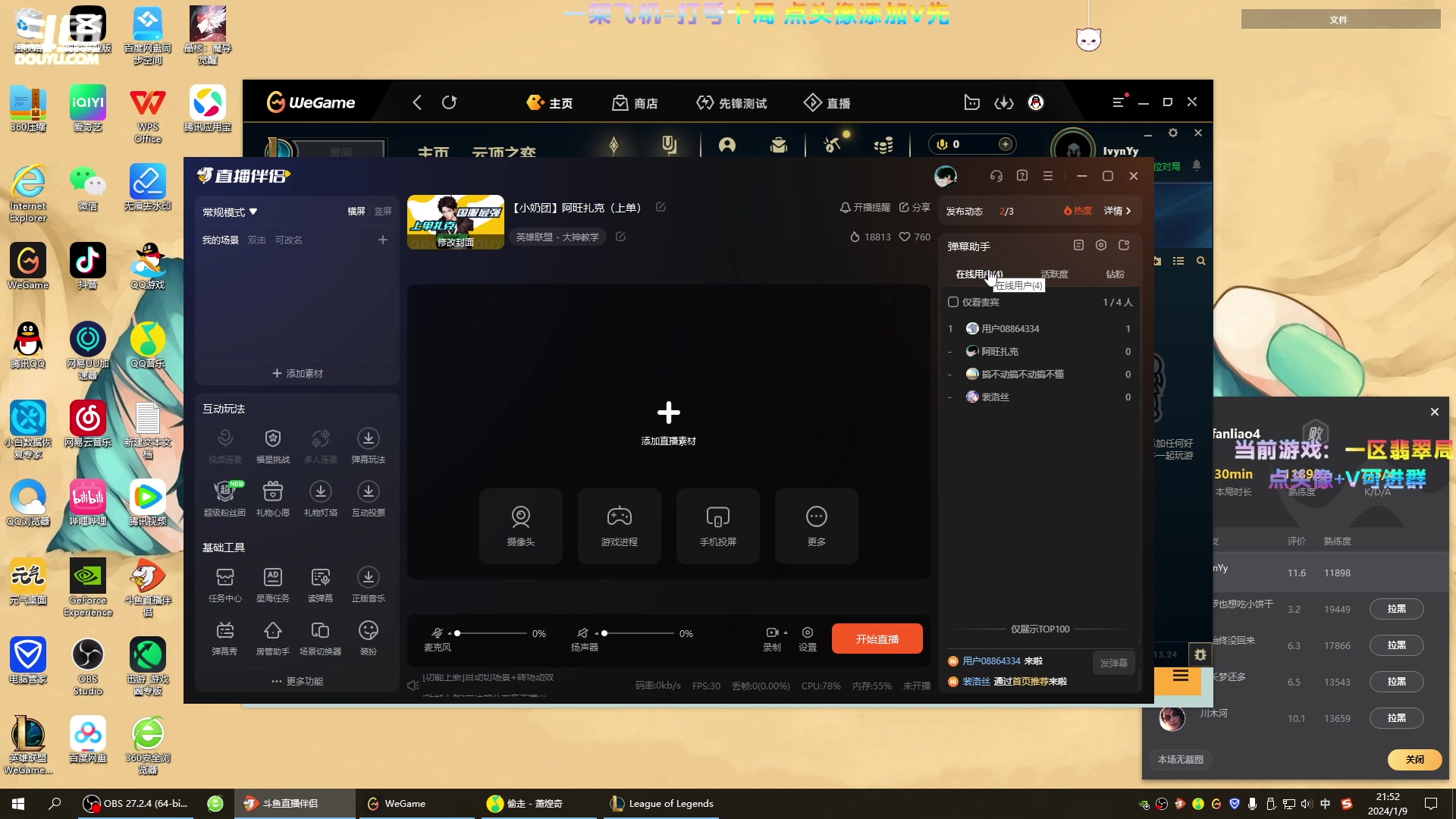Screen dimensions: 1456x819
Task: Expand 更多功能 more functions
Action: point(297,681)
